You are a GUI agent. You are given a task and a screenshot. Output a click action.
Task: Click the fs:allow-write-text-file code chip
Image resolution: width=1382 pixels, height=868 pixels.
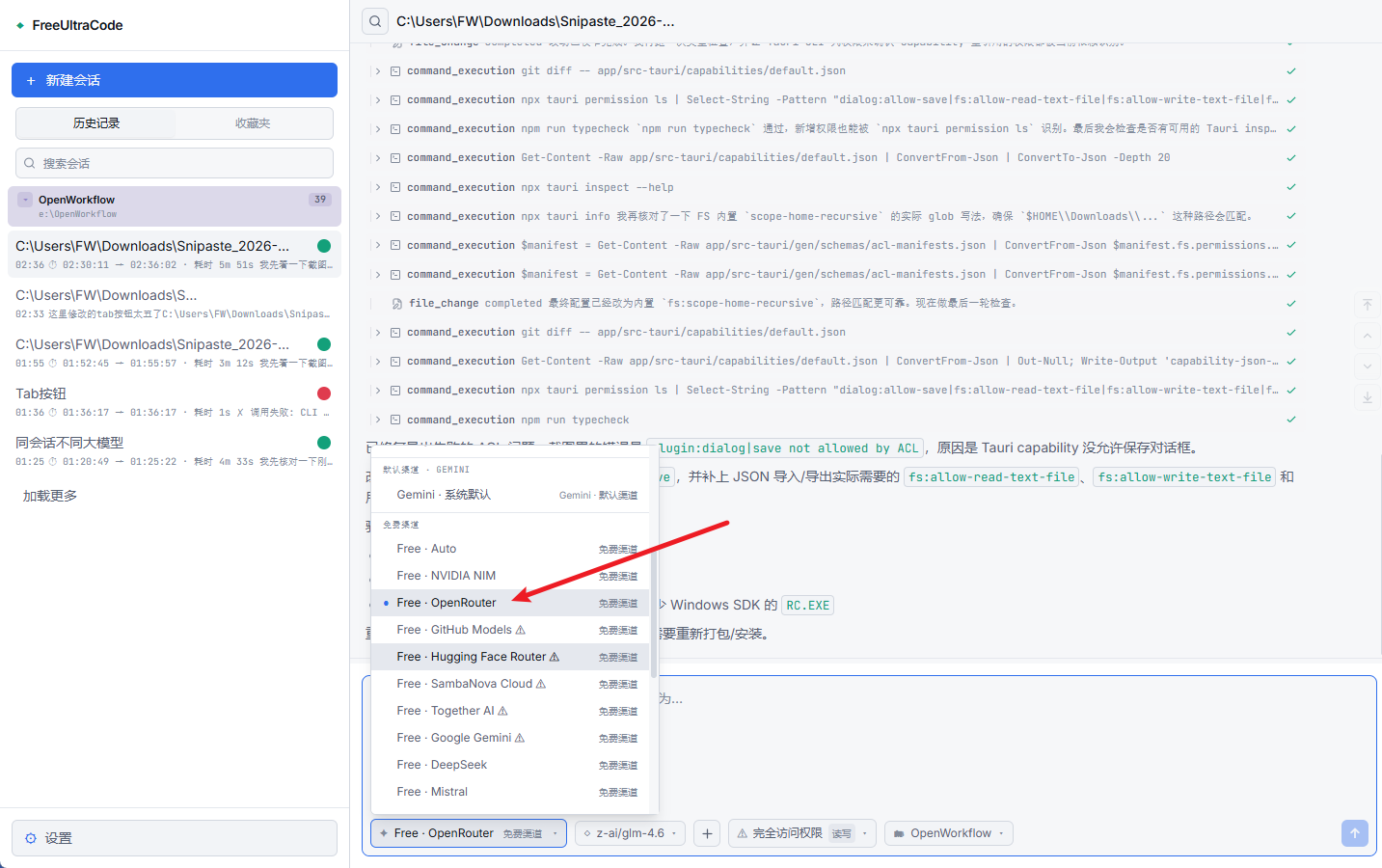click(1184, 476)
